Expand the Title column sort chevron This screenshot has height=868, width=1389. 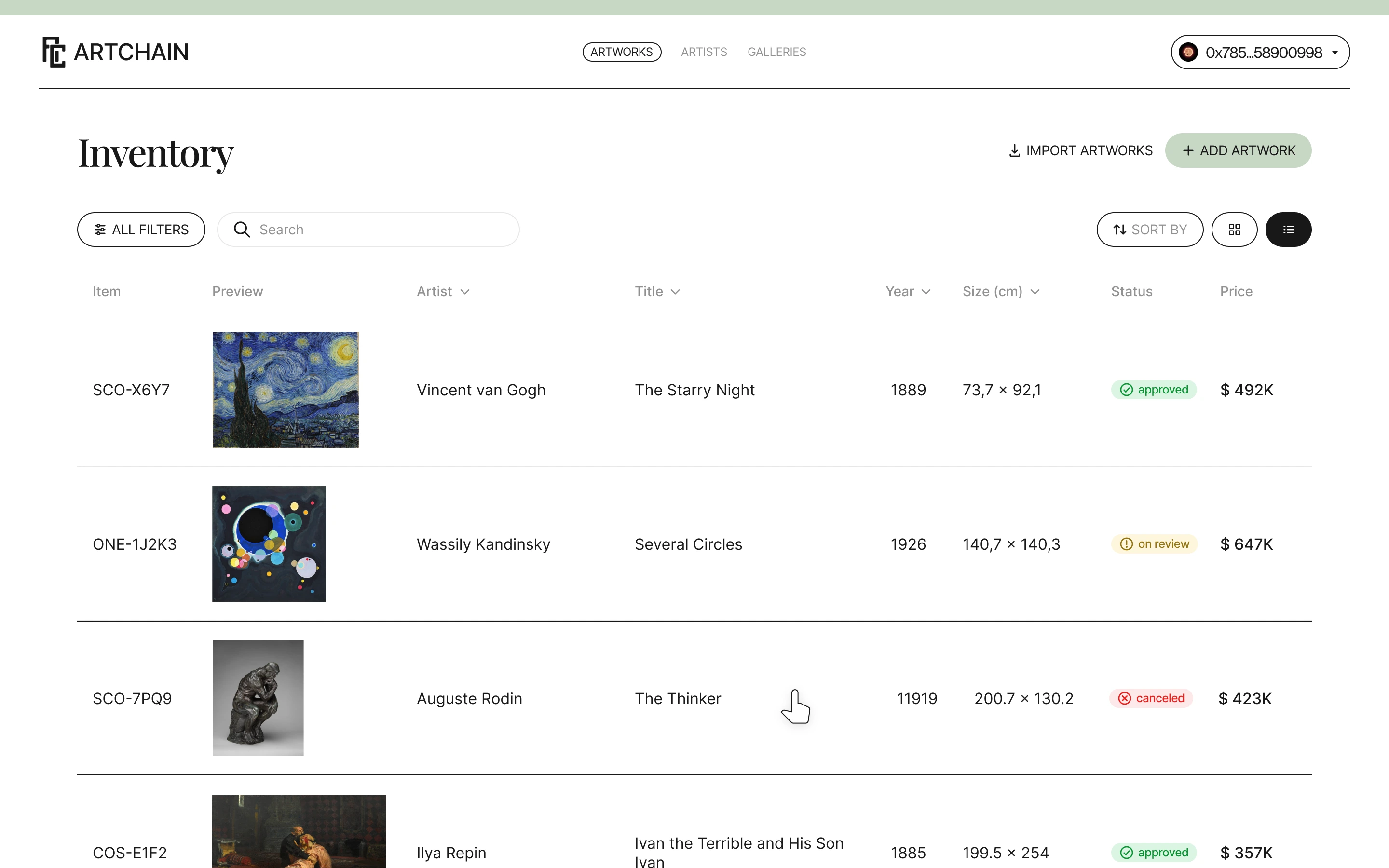676,292
